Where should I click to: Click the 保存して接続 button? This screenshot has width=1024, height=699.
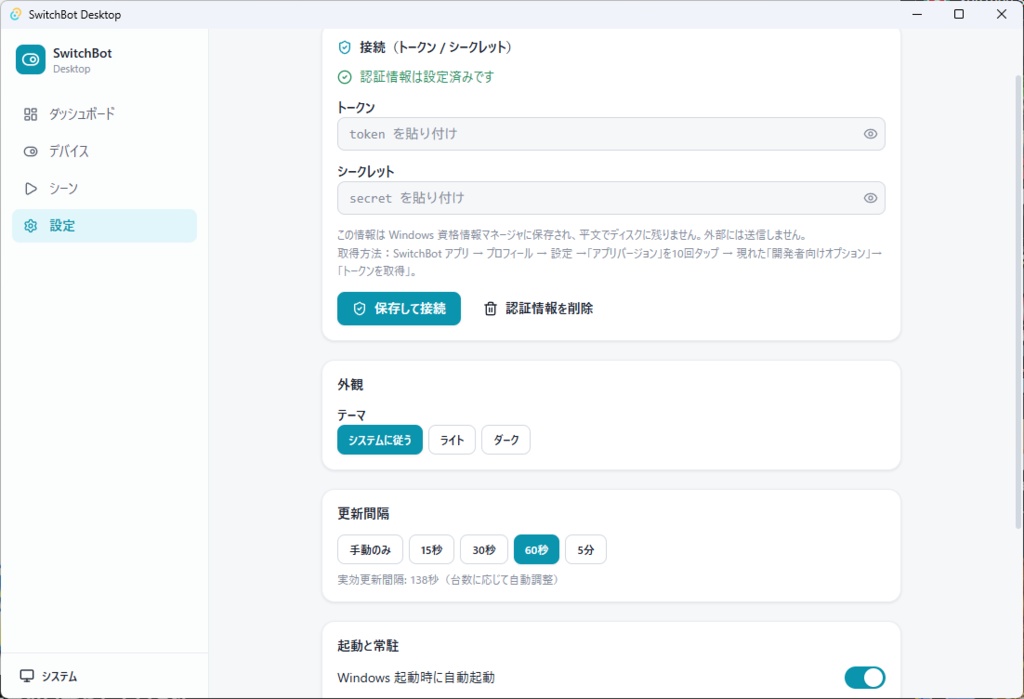pyautogui.click(x=399, y=308)
